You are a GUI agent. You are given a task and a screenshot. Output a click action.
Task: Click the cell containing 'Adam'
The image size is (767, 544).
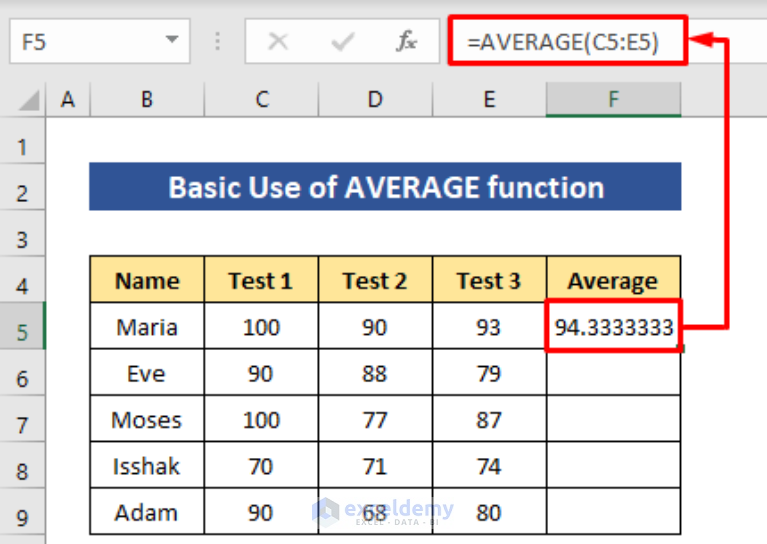147,511
